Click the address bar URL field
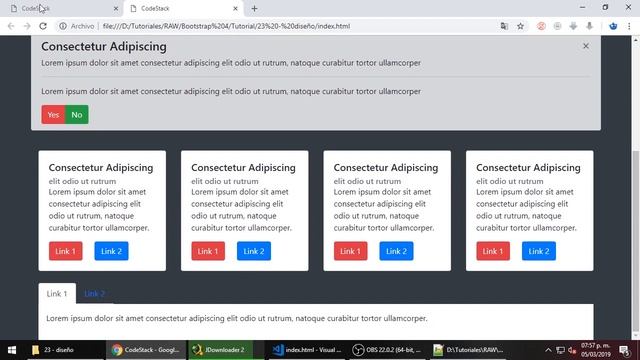The width and height of the screenshot is (640, 360). [226, 26]
